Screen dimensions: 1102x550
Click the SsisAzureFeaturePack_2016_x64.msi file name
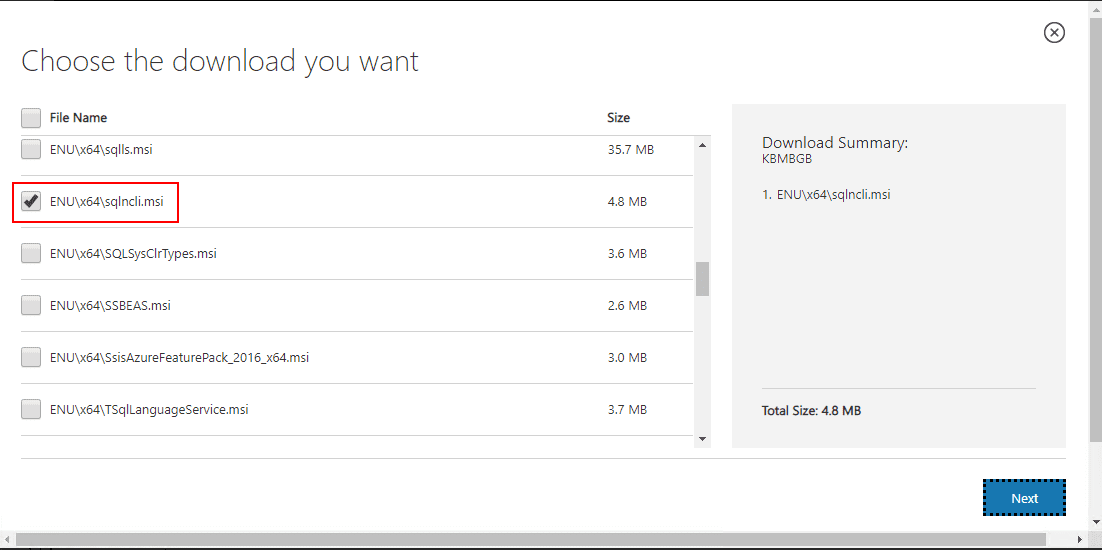click(179, 358)
